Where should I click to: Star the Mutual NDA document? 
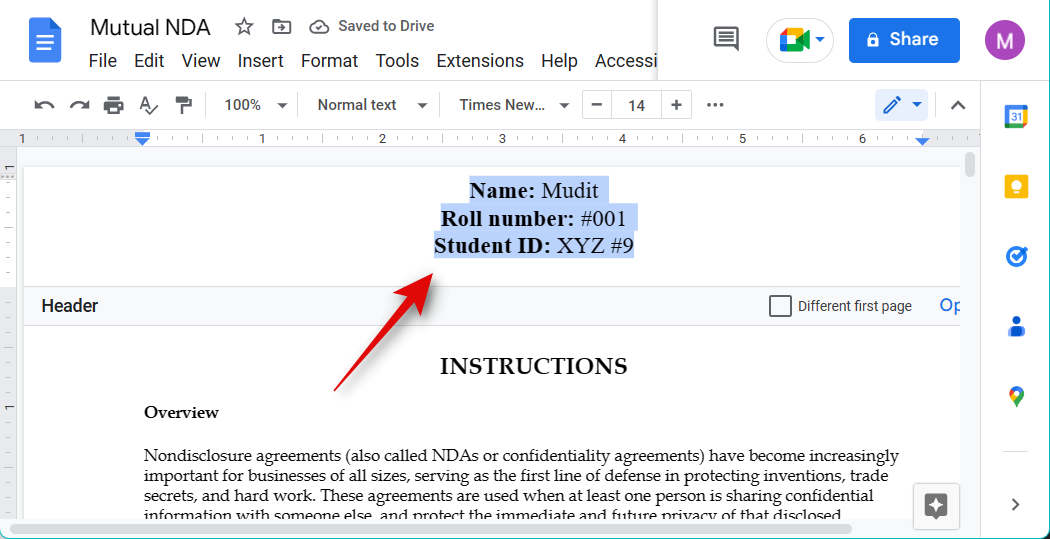pyautogui.click(x=244, y=27)
